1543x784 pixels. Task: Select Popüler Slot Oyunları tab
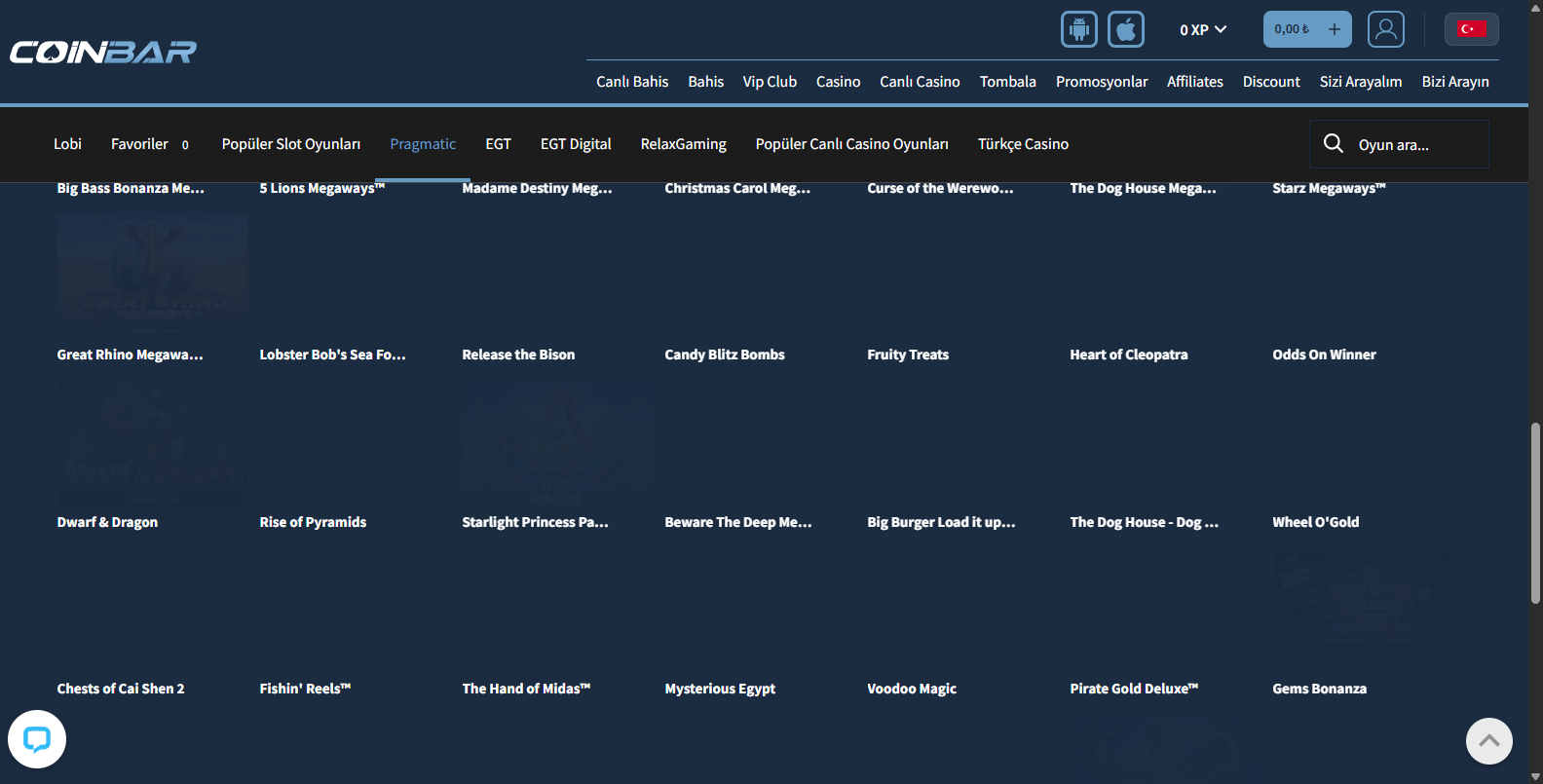291,144
